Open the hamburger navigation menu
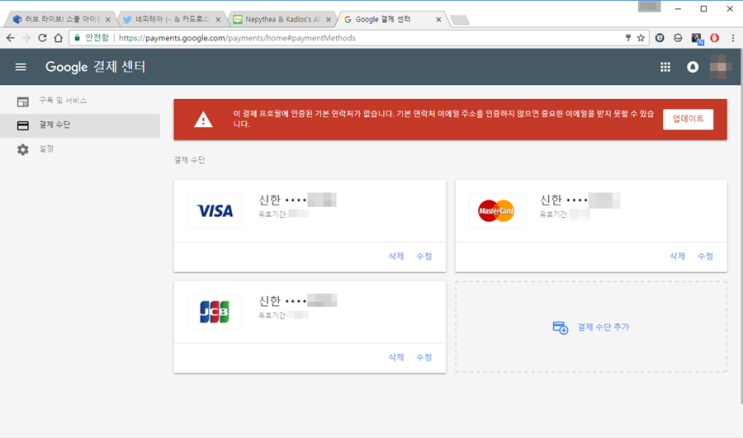 click(20, 67)
